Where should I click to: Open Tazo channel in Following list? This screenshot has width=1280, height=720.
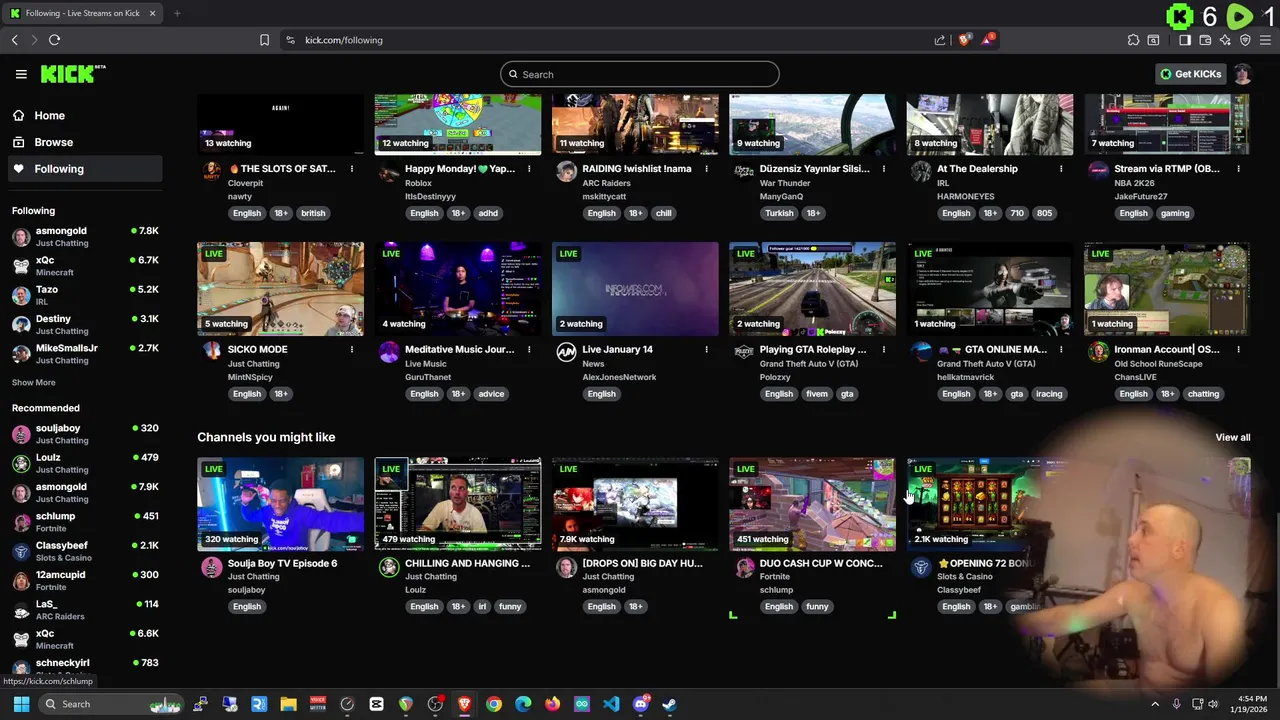point(85,295)
